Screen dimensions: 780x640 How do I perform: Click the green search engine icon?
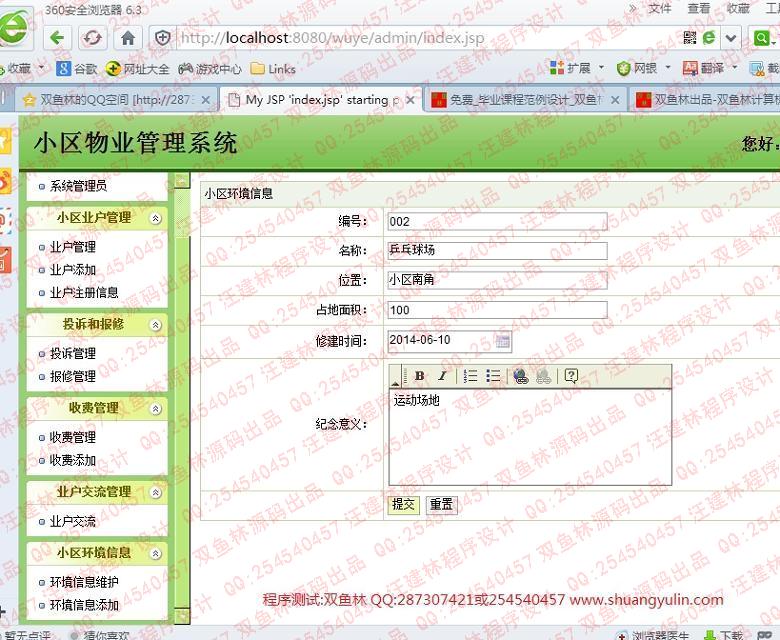point(761,38)
